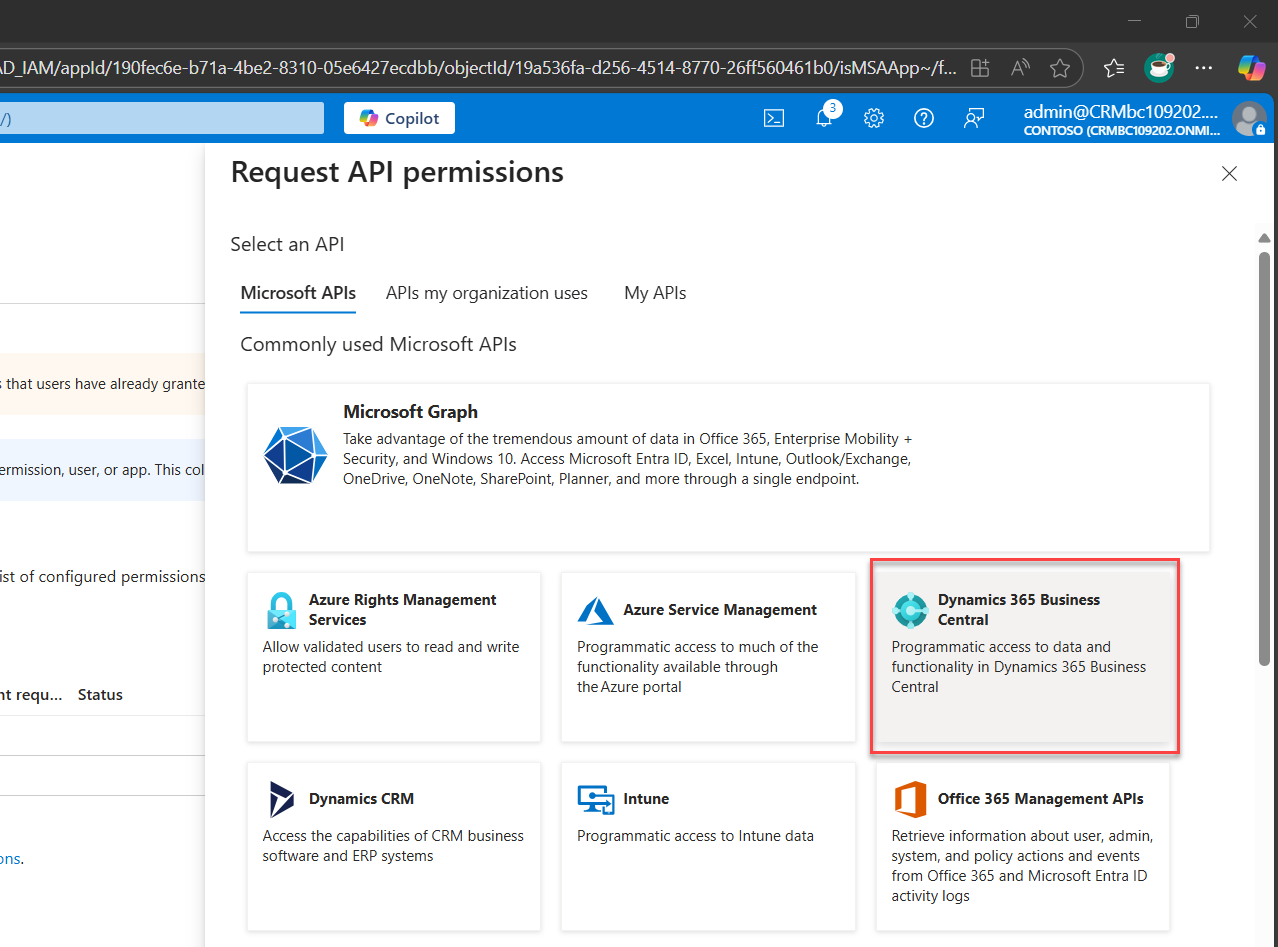Click the Copilot button in portal header
1278x947 pixels.
pos(399,118)
